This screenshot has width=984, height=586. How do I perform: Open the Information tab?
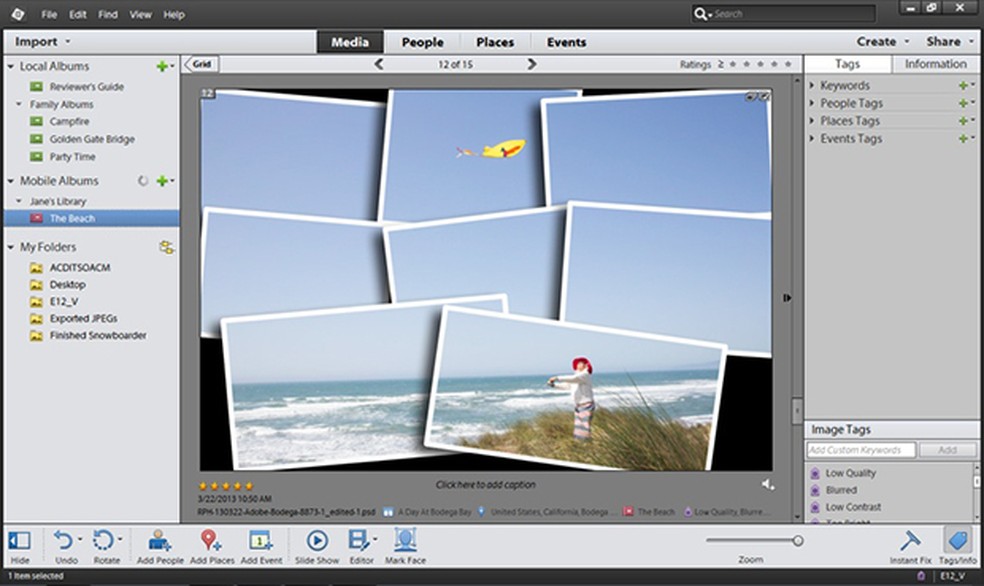(934, 63)
